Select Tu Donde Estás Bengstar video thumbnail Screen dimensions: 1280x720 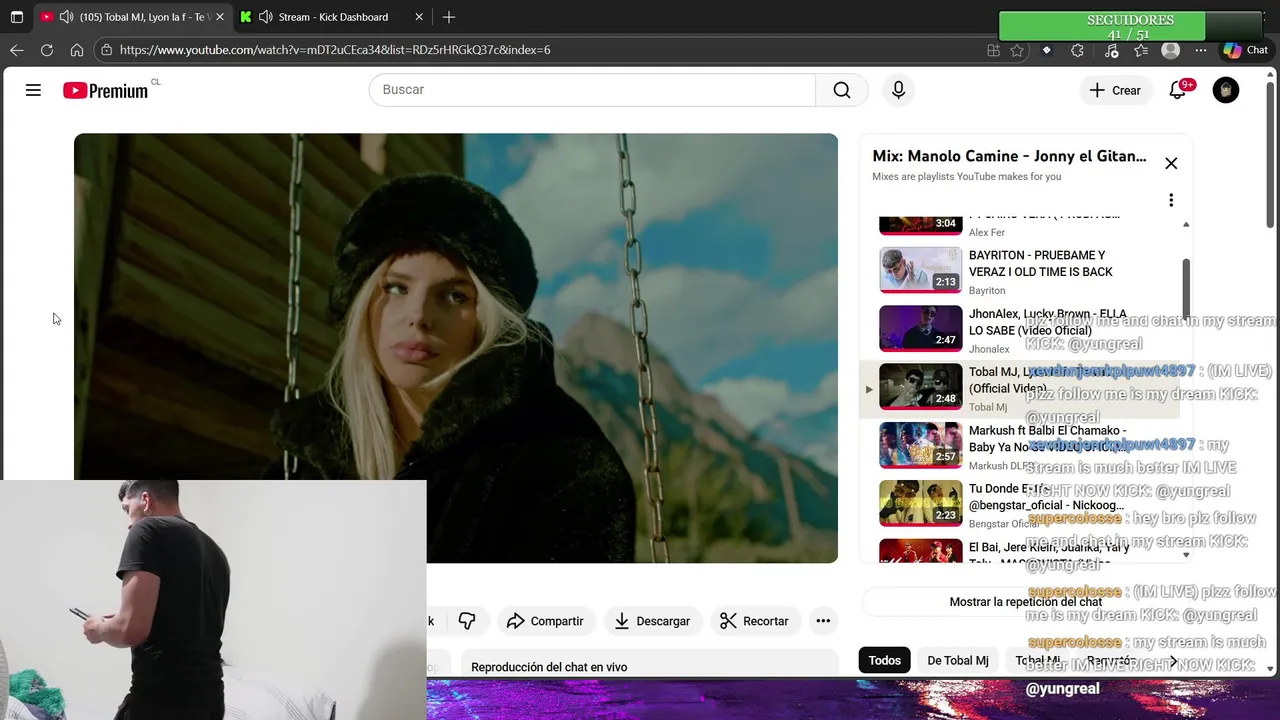click(x=920, y=503)
